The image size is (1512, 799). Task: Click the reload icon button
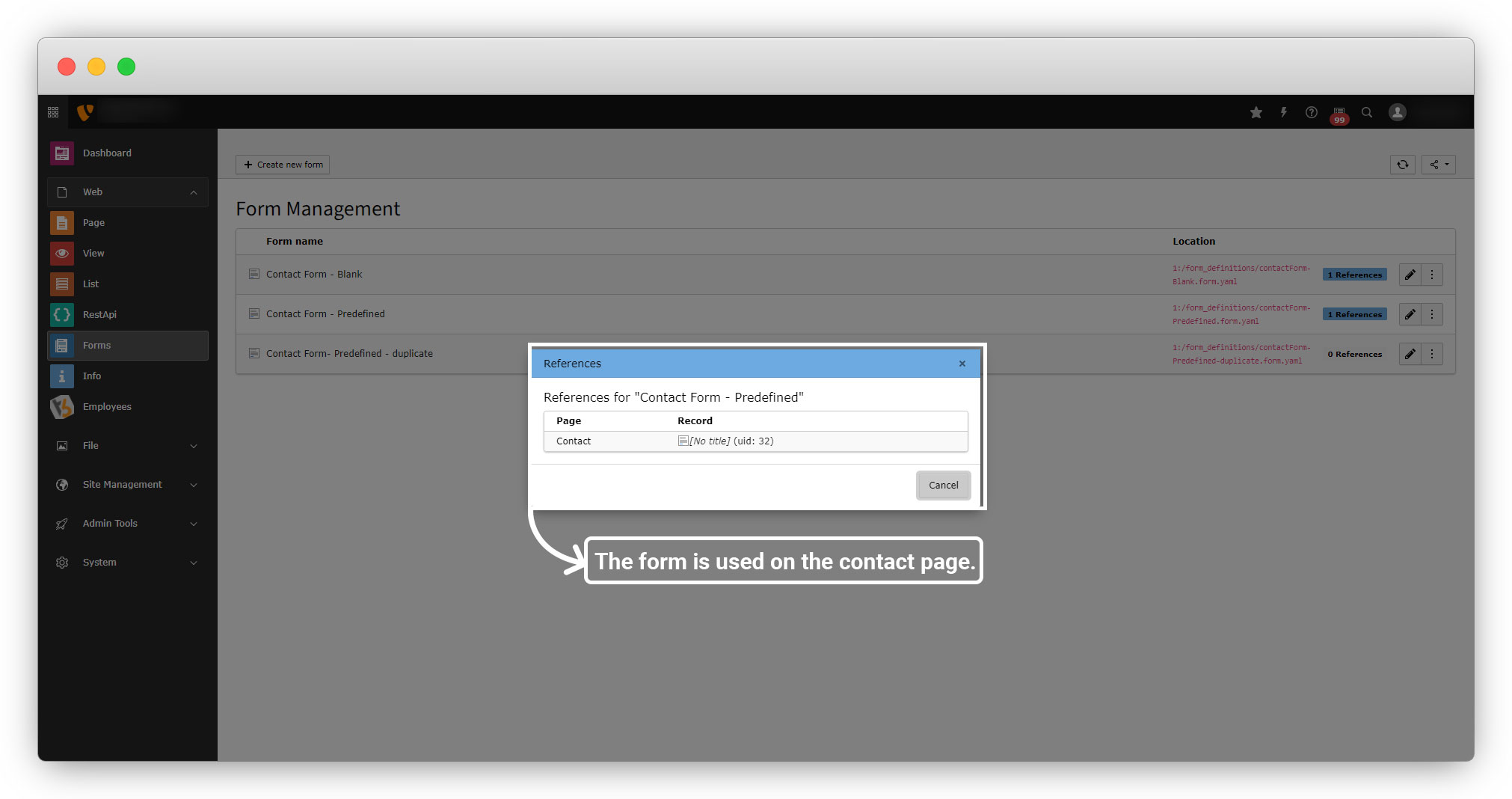coord(1403,165)
